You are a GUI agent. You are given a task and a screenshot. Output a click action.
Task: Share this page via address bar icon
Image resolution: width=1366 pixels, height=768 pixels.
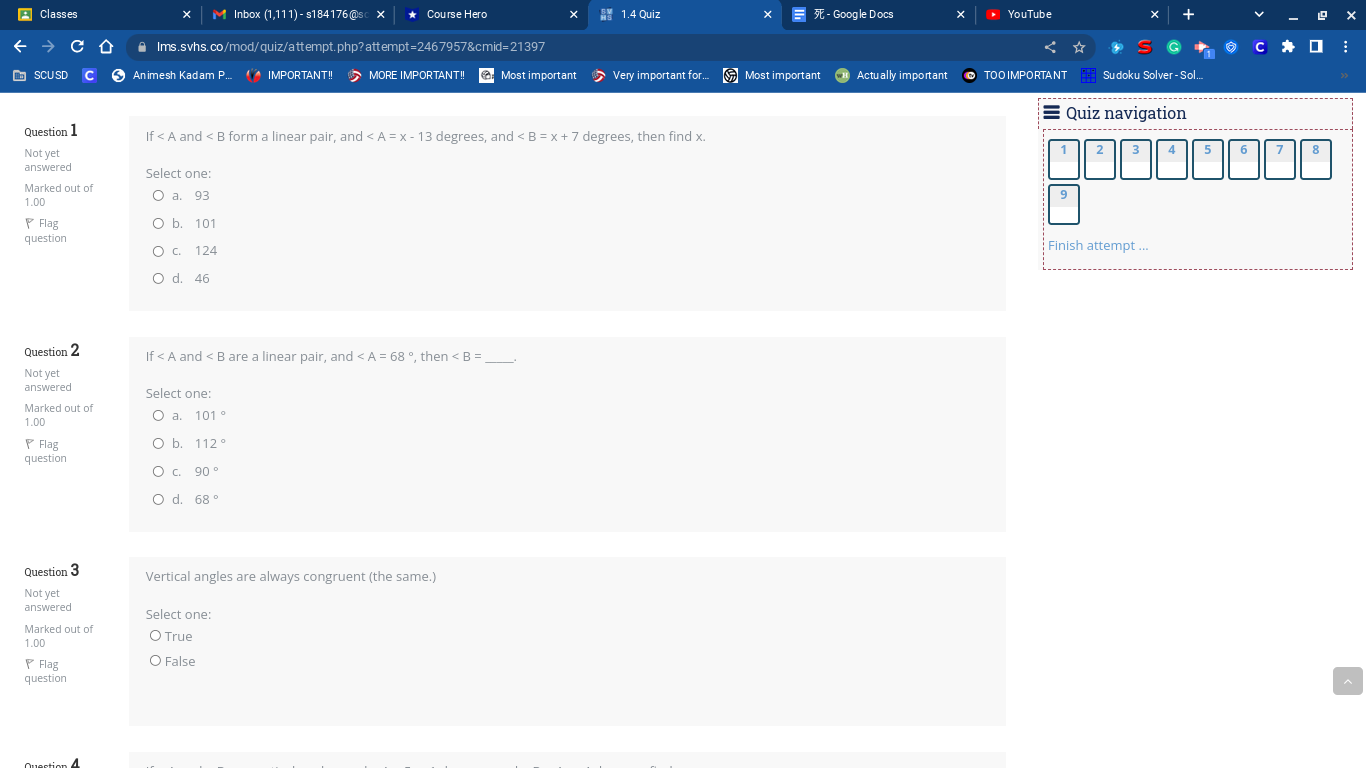point(1050,47)
